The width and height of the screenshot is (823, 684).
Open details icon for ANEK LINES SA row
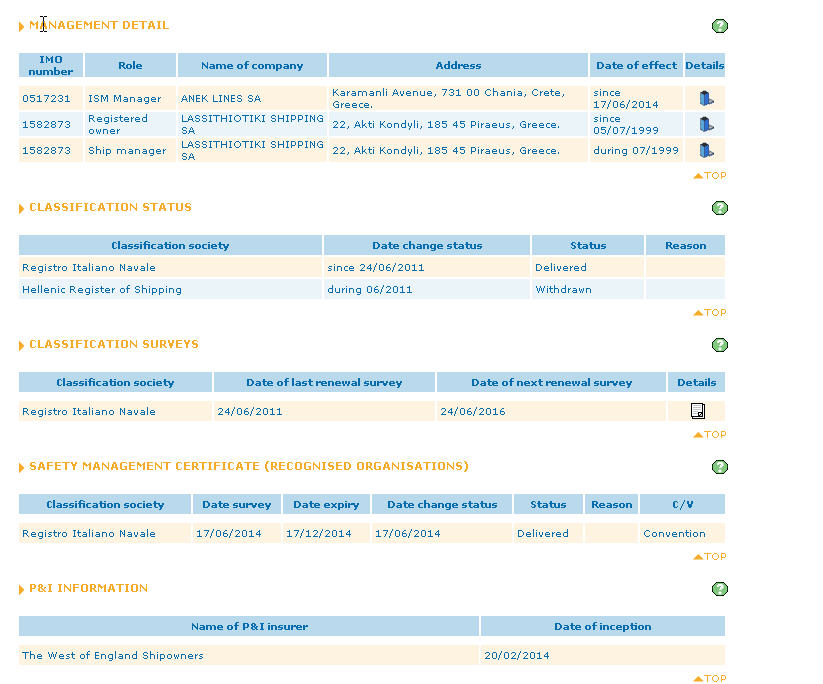tap(706, 98)
